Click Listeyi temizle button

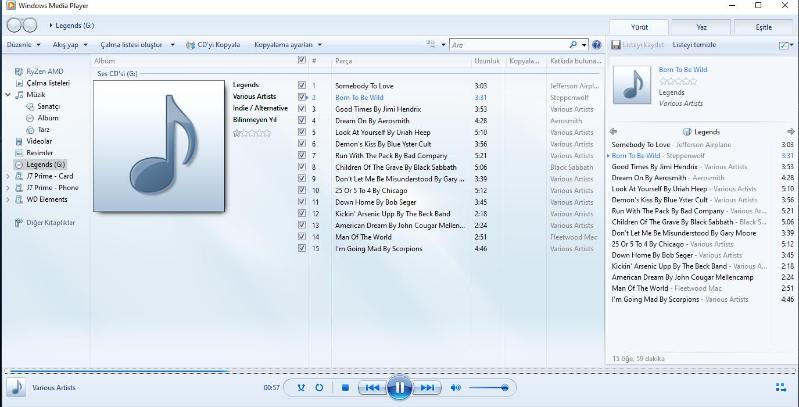pyautogui.click(x=694, y=45)
